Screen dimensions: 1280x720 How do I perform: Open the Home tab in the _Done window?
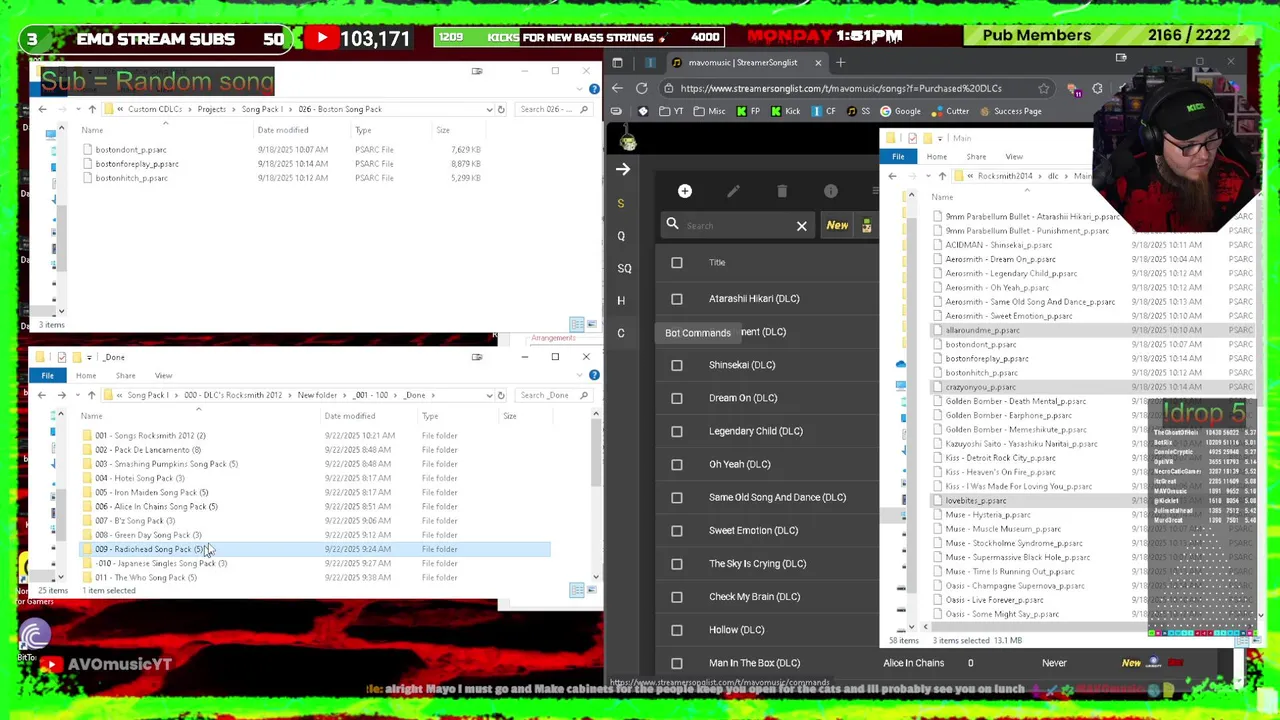coord(86,376)
